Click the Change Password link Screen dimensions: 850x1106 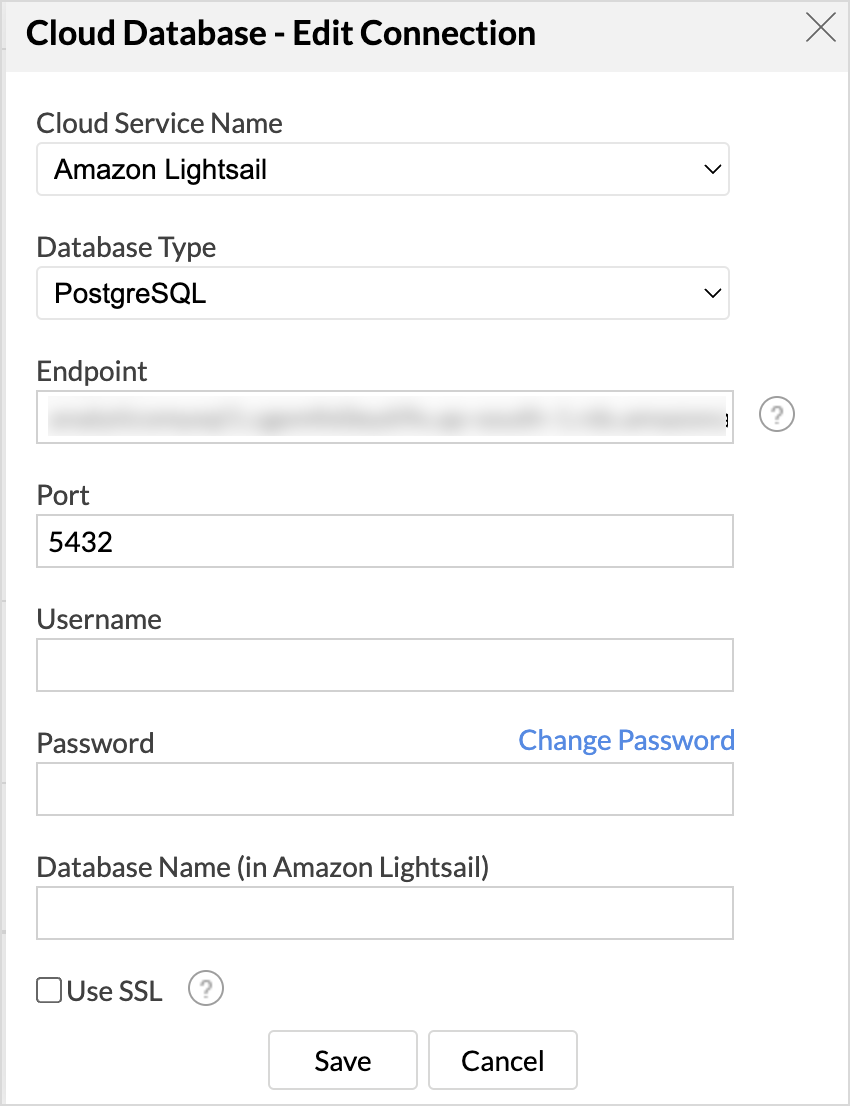coord(626,741)
